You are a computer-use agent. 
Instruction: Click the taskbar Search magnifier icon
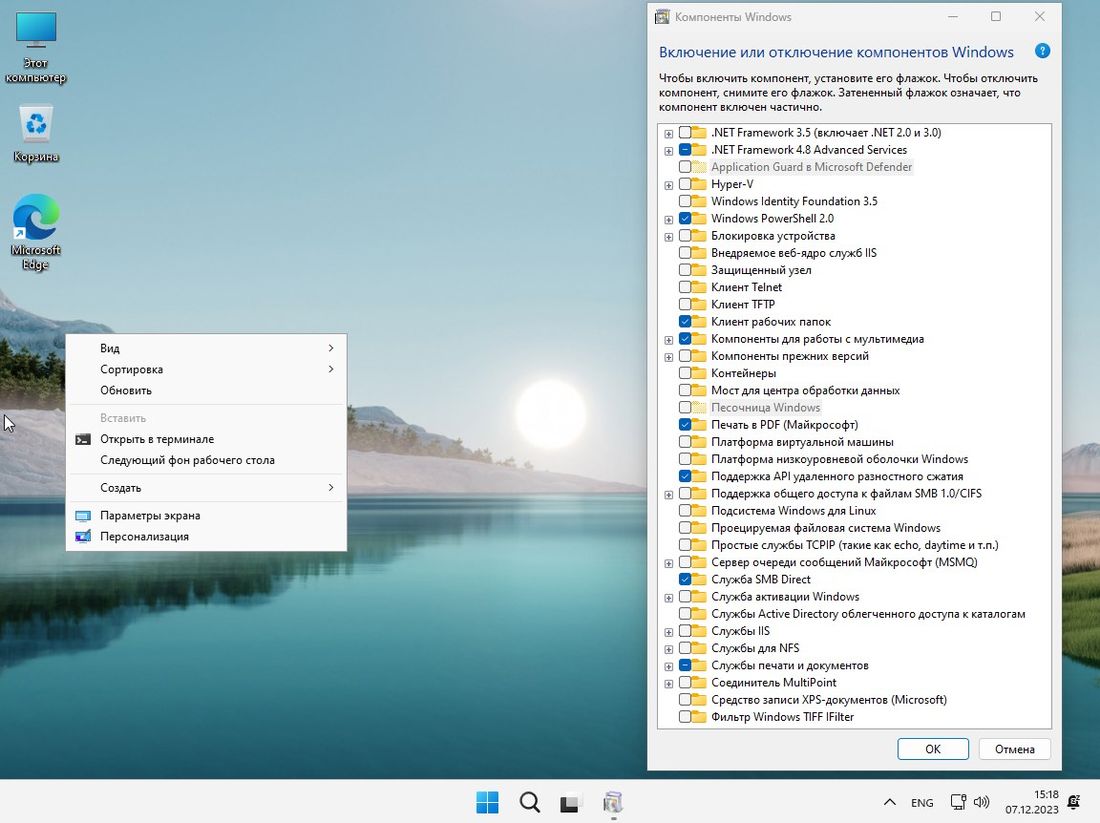(x=529, y=802)
